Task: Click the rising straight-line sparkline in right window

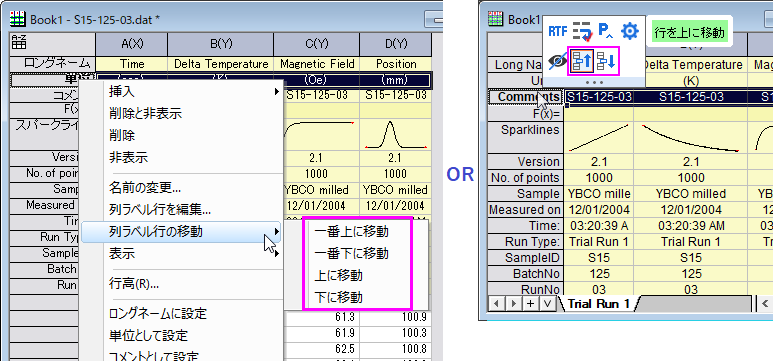Action: coord(598,137)
